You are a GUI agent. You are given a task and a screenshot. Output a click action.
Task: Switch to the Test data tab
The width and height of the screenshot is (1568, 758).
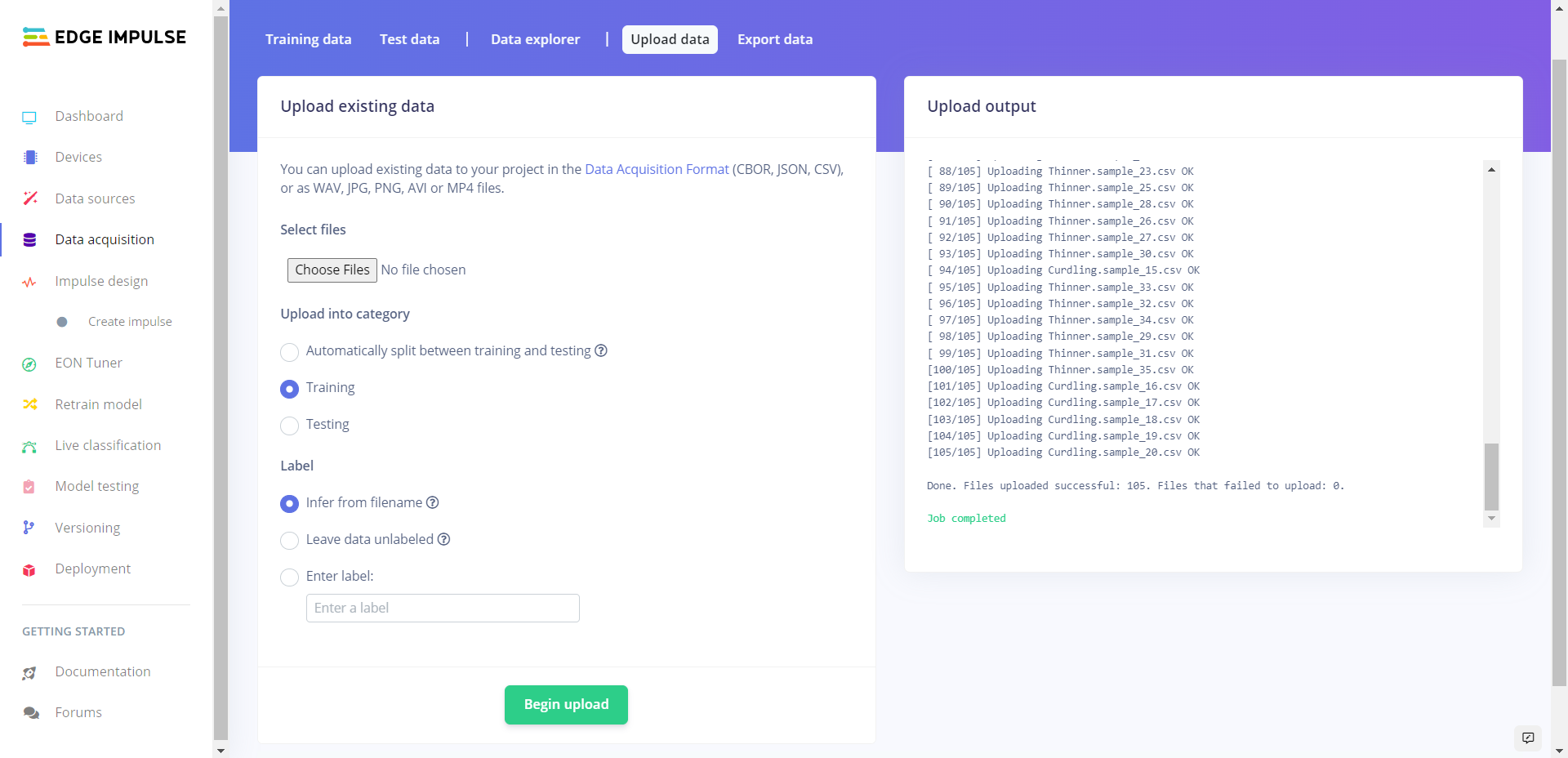[x=410, y=39]
